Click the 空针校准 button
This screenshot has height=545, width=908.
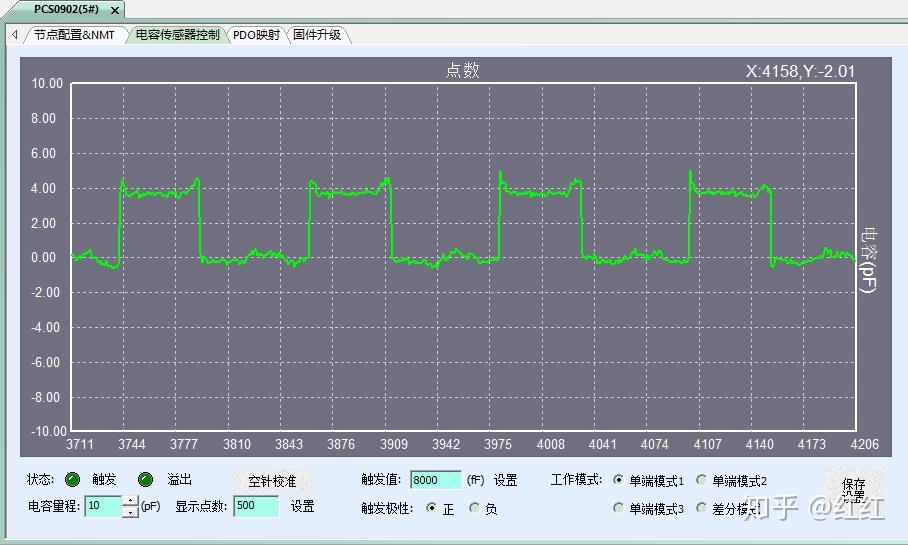click(272, 481)
